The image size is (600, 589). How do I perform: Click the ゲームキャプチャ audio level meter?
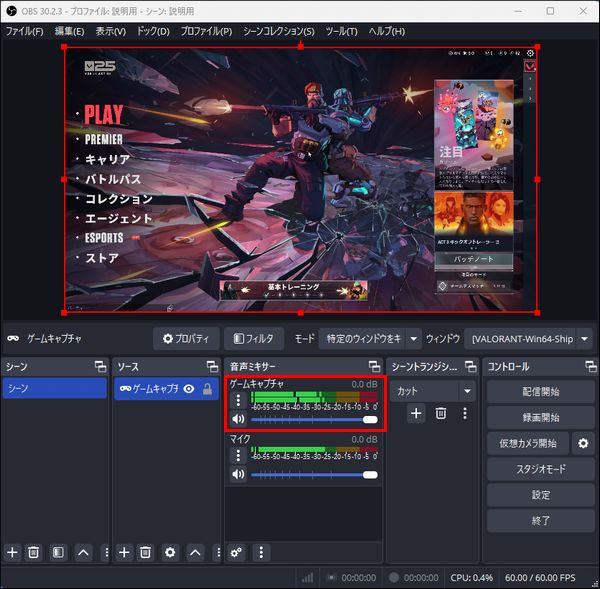pos(314,397)
